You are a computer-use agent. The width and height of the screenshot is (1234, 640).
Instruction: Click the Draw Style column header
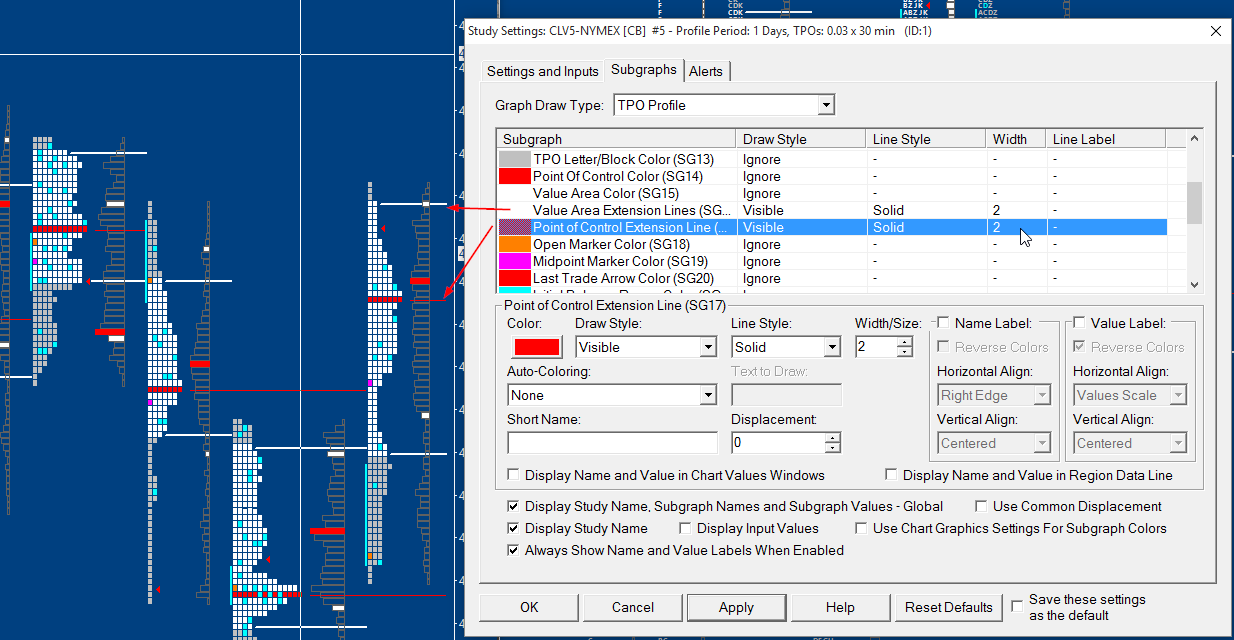pyautogui.click(x=801, y=139)
